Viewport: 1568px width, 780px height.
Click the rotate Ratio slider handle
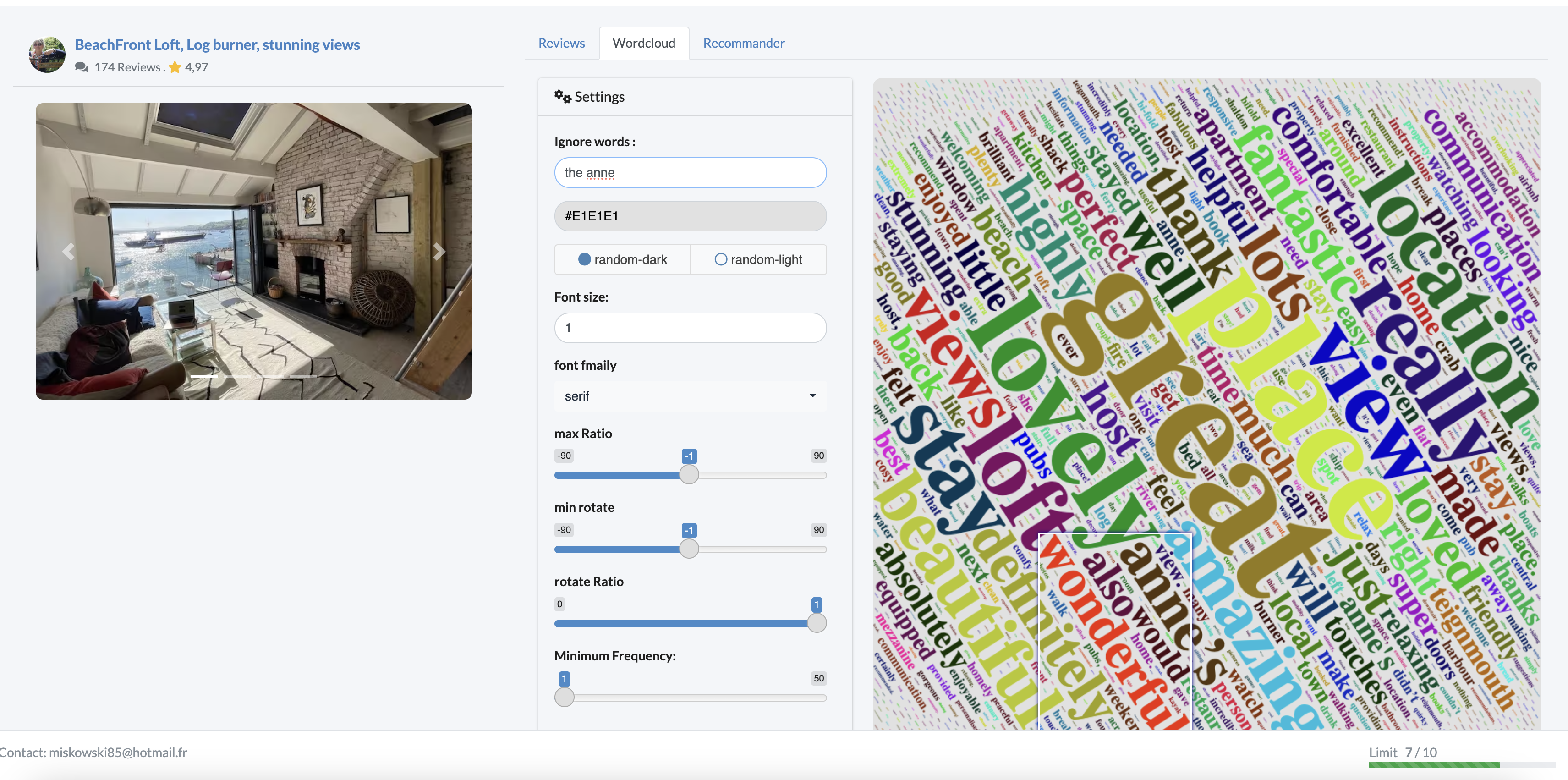pos(817,624)
